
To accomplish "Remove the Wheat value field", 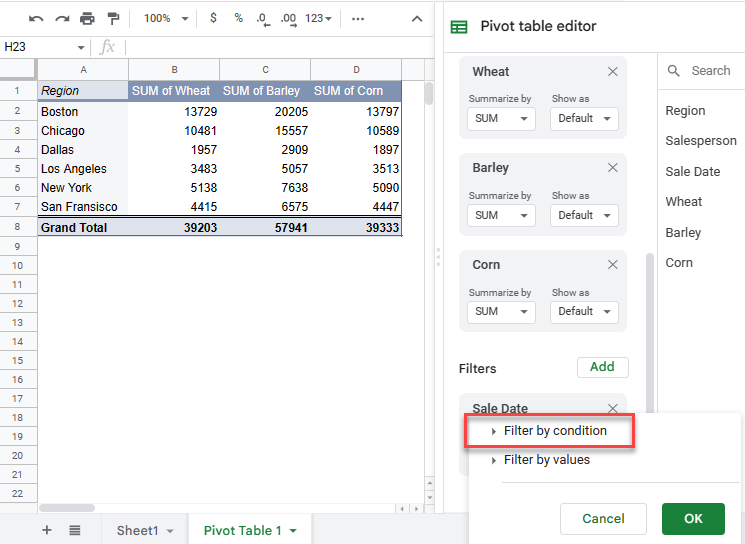I will [613, 72].
